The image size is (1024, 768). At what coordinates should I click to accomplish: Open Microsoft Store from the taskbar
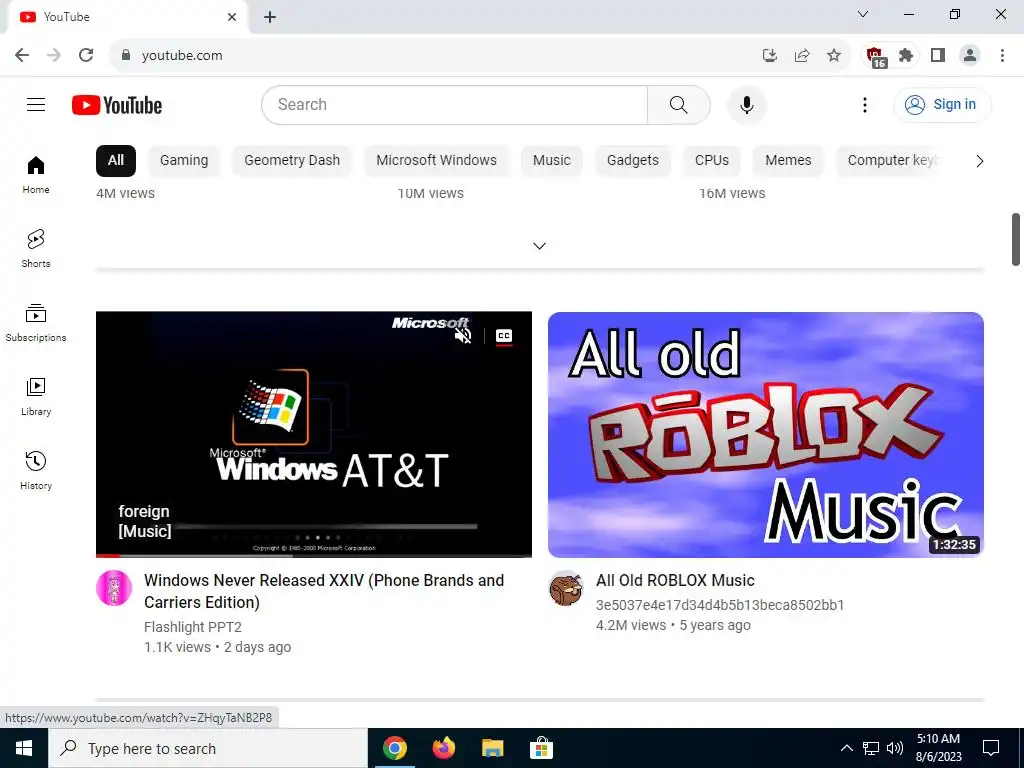(x=541, y=748)
